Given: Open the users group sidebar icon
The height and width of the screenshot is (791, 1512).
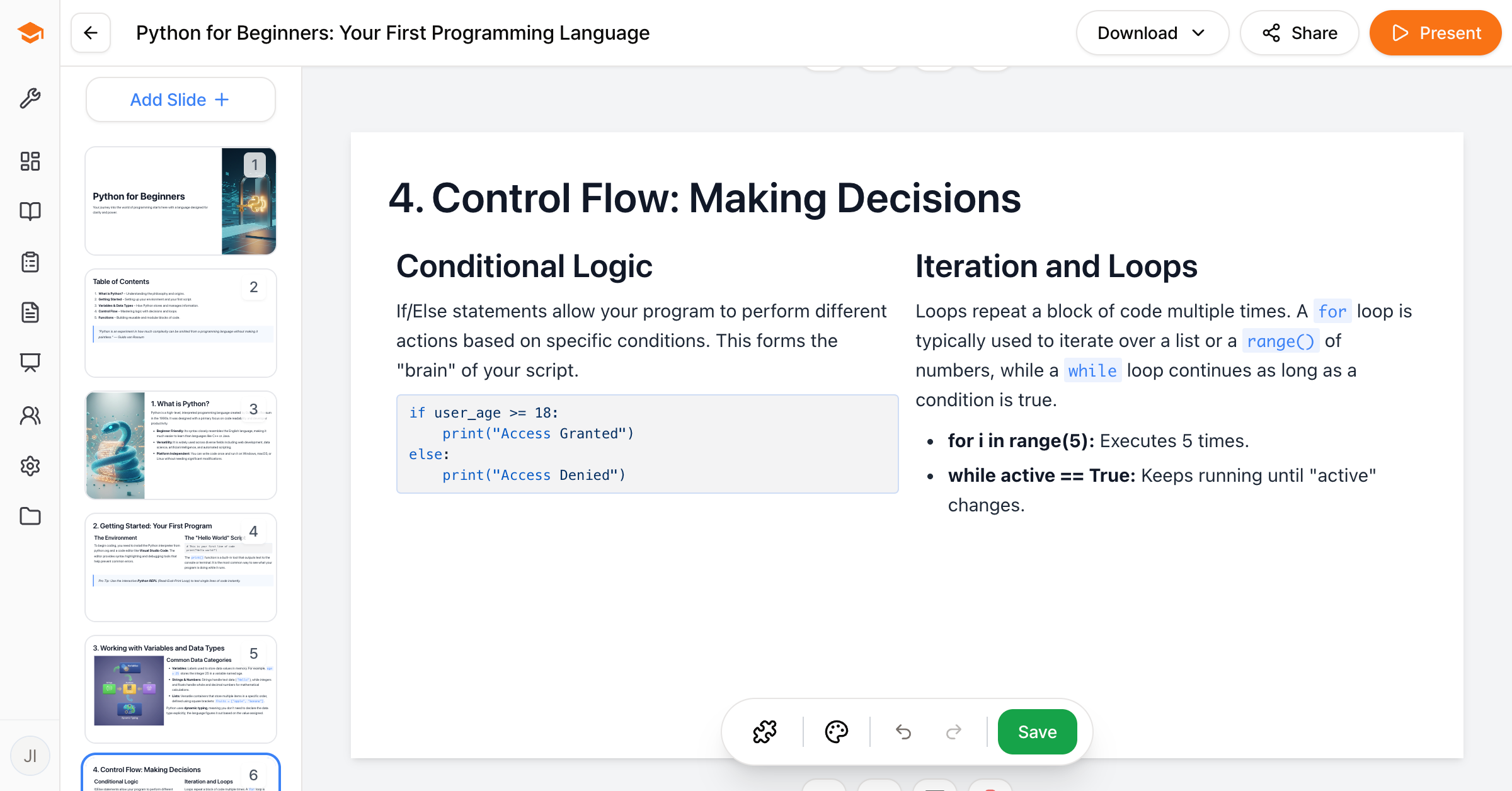Looking at the screenshot, I should (x=30, y=416).
